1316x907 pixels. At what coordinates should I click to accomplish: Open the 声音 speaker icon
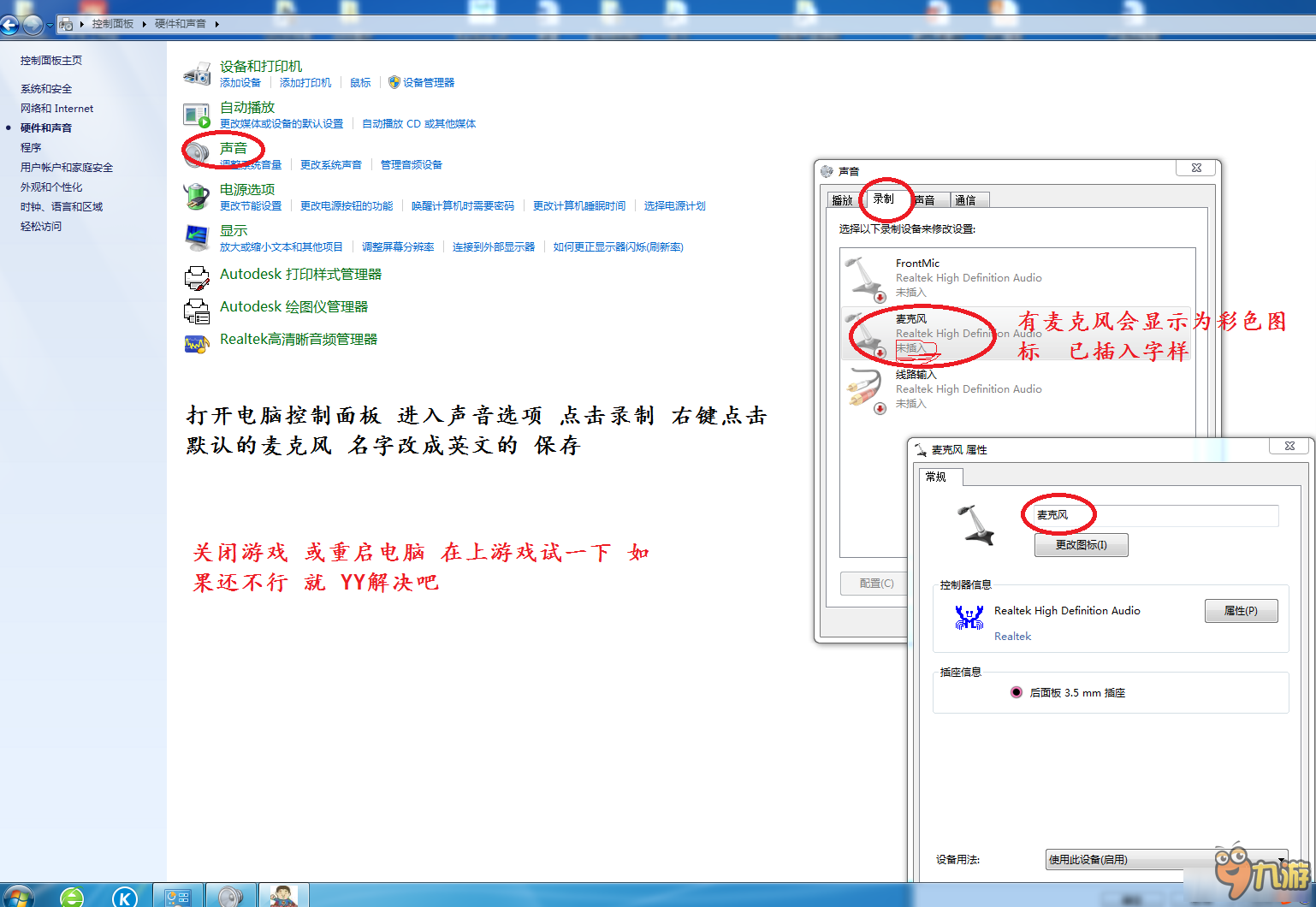coord(197,154)
